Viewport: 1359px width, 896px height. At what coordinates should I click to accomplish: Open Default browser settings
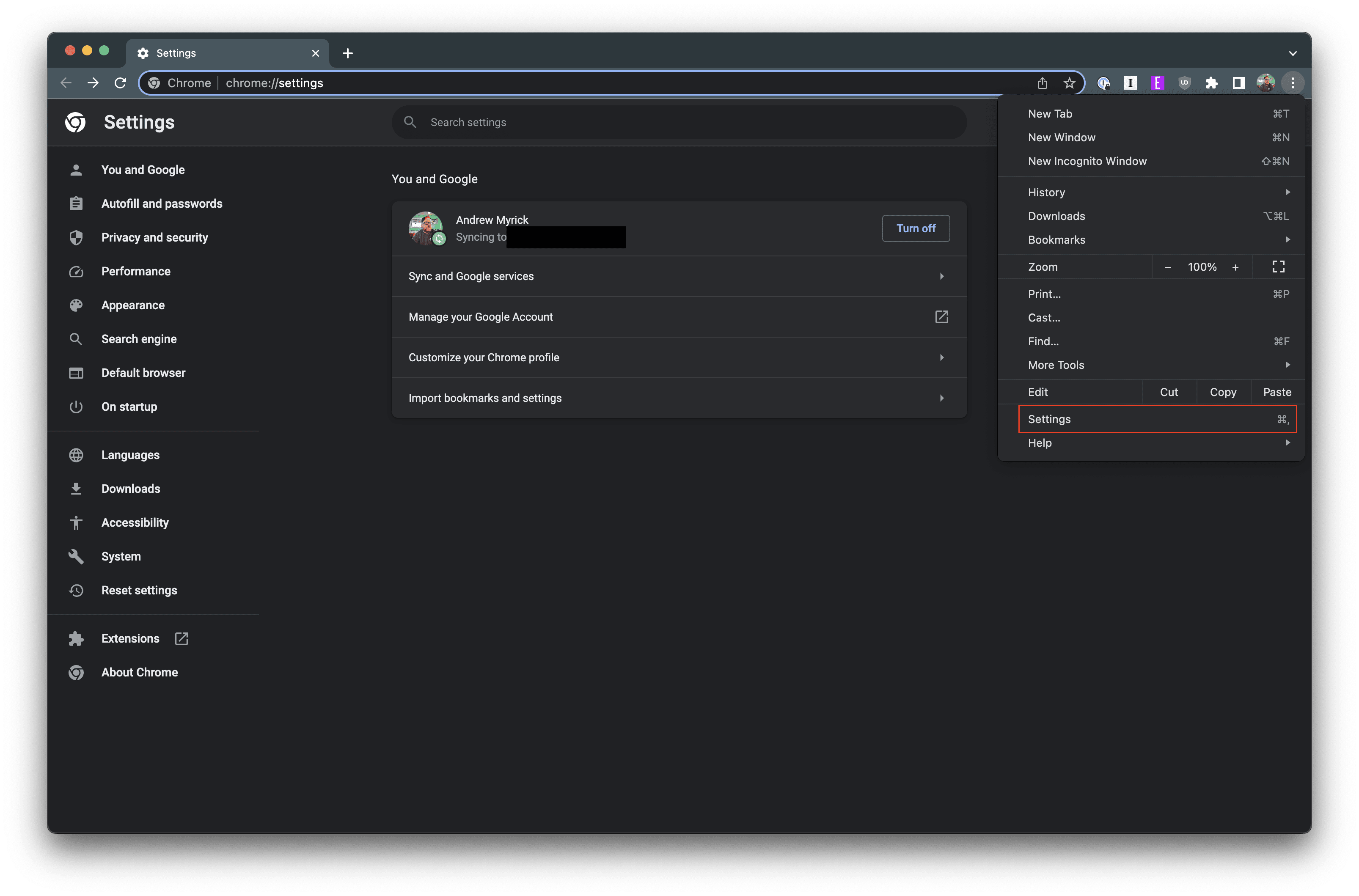coord(143,373)
